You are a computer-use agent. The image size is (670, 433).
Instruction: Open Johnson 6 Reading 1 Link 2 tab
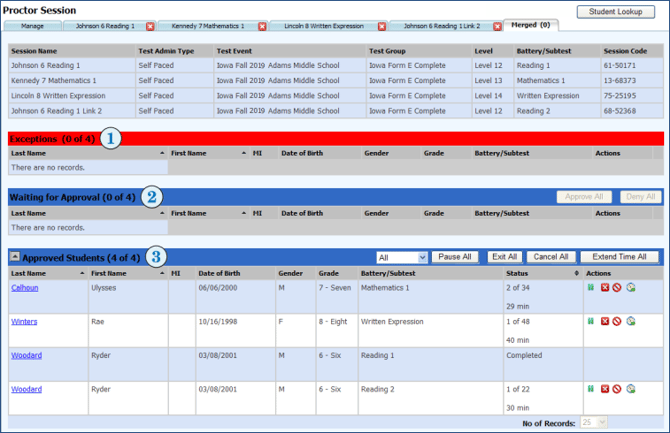coord(442,26)
